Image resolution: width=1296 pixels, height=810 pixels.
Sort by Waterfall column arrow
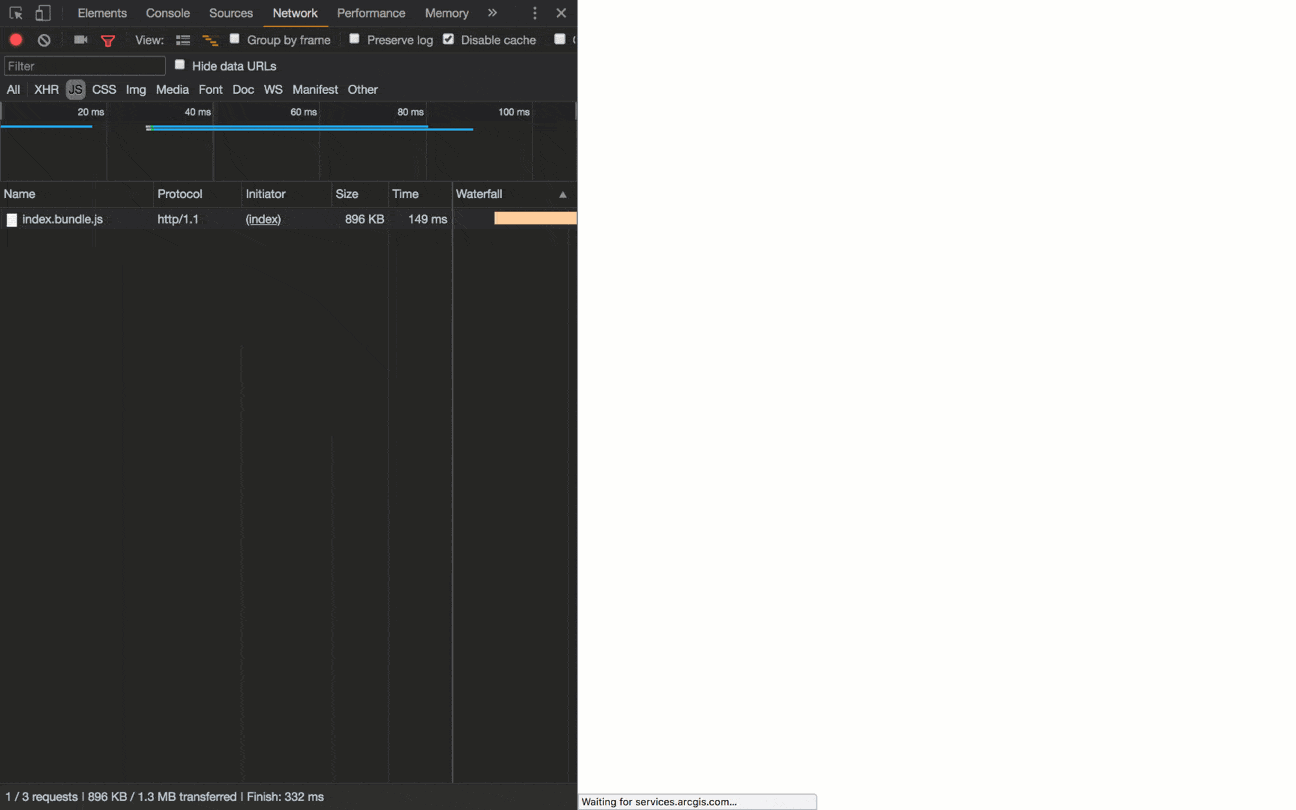562,194
